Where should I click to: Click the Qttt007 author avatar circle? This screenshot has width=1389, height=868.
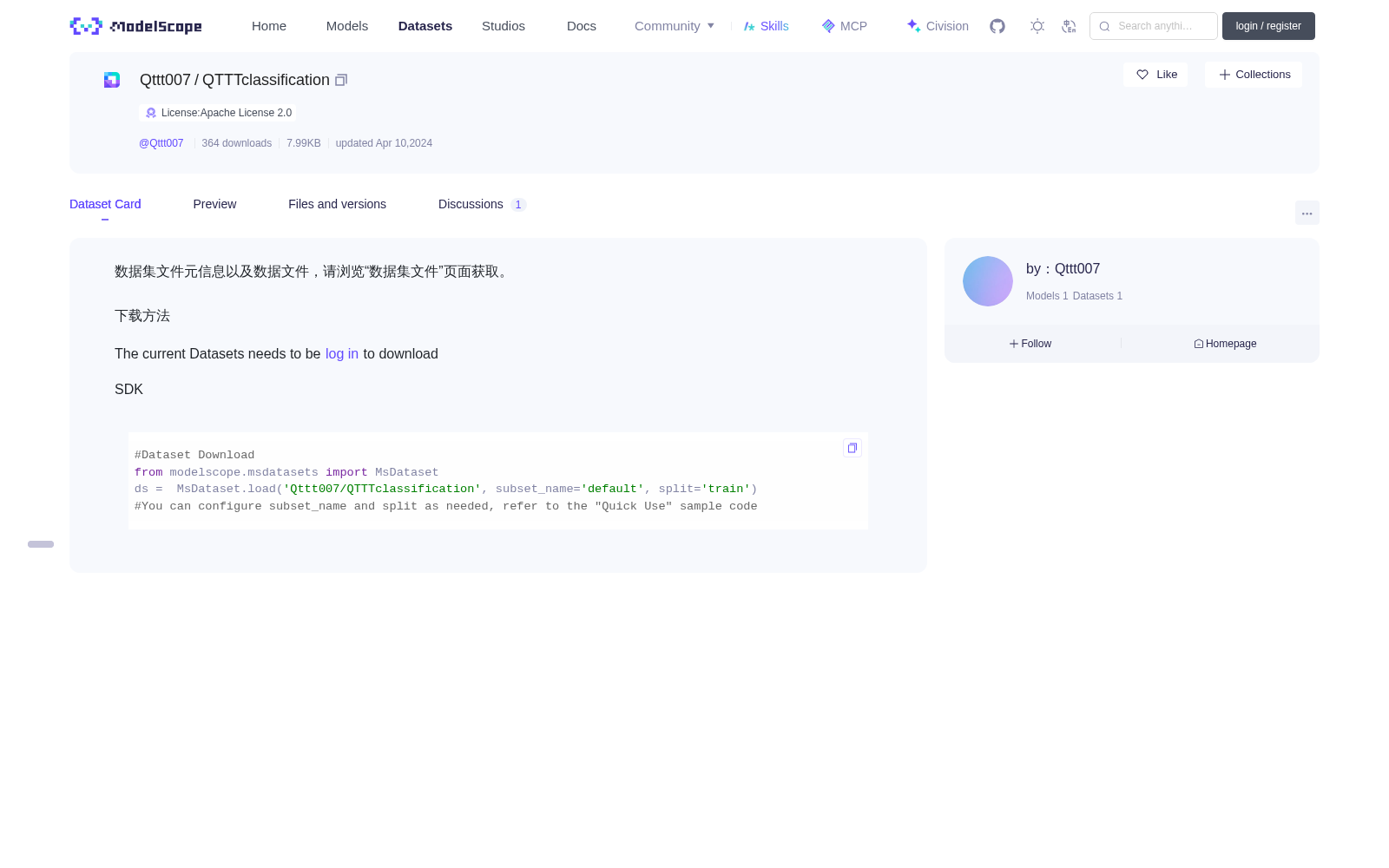point(988,281)
